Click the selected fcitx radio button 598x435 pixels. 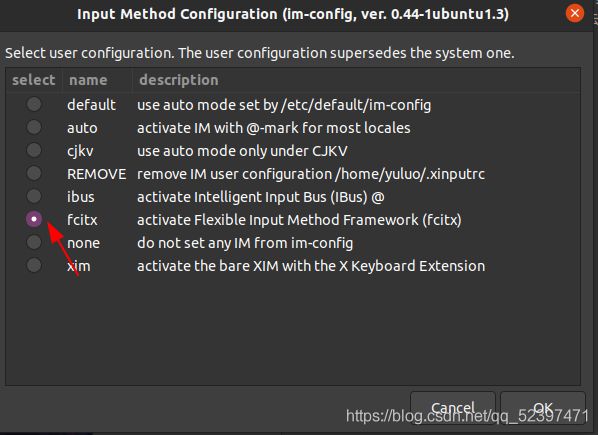click(34, 219)
